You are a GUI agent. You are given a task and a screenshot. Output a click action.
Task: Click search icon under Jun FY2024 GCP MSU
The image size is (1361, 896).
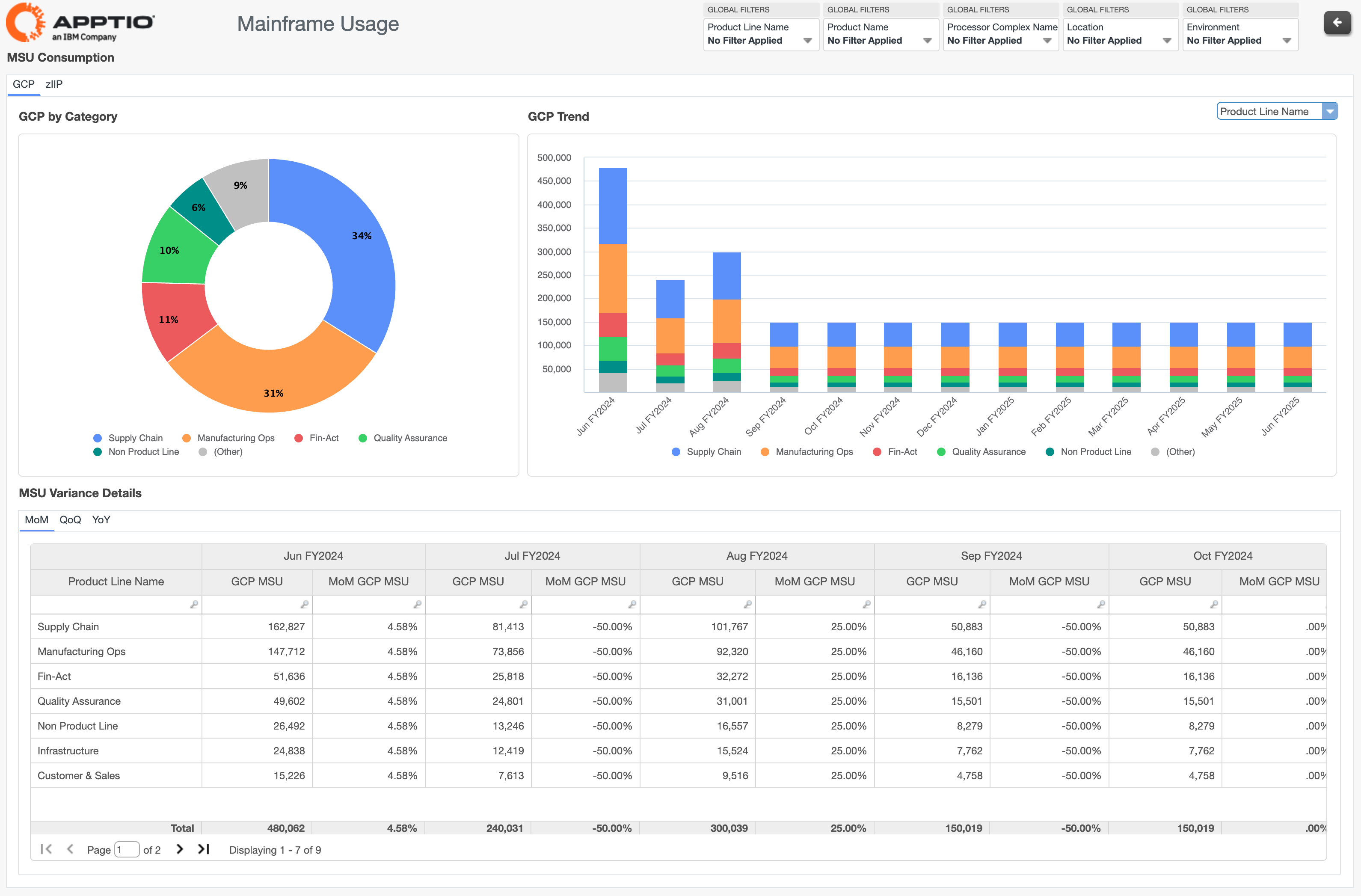(x=304, y=604)
